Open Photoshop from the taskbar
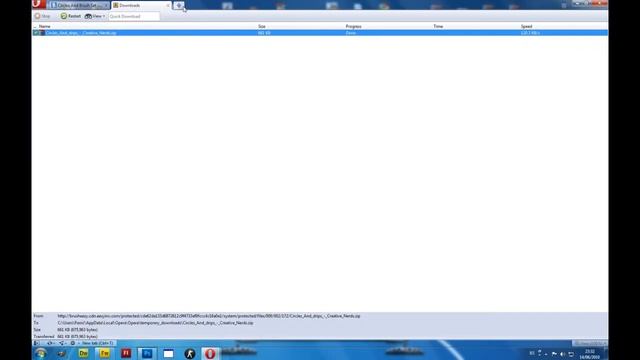Screen dimensions: 640x360 pos(147,353)
